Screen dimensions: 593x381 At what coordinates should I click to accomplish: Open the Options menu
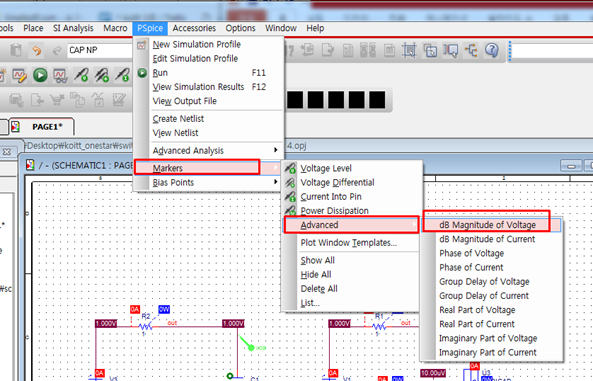coord(240,28)
